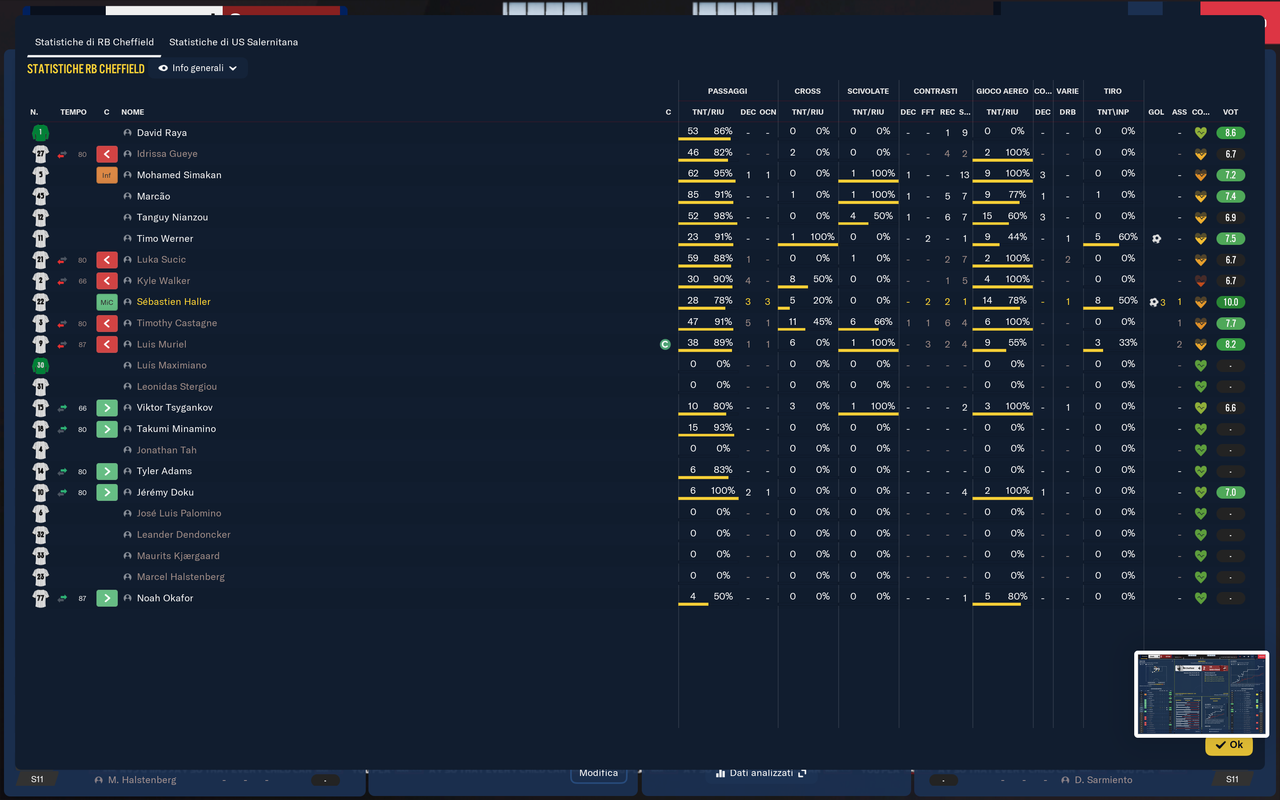Click the match overview thumbnail preview
Viewport: 1280px width, 800px height.
(1201, 694)
